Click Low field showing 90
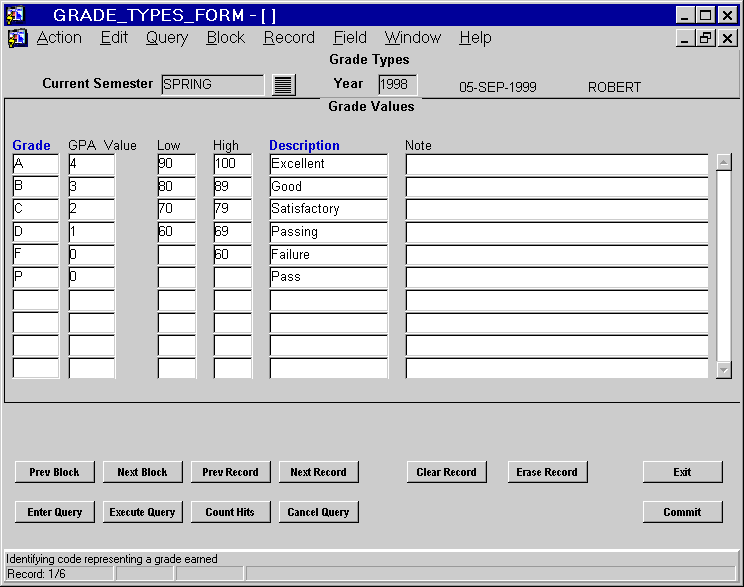 pyautogui.click(x=177, y=164)
